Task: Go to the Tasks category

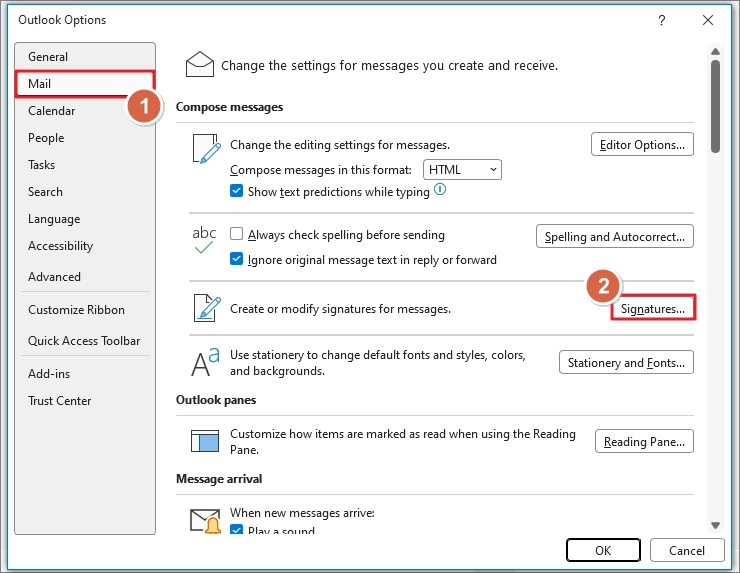Action: [x=85, y=164]
